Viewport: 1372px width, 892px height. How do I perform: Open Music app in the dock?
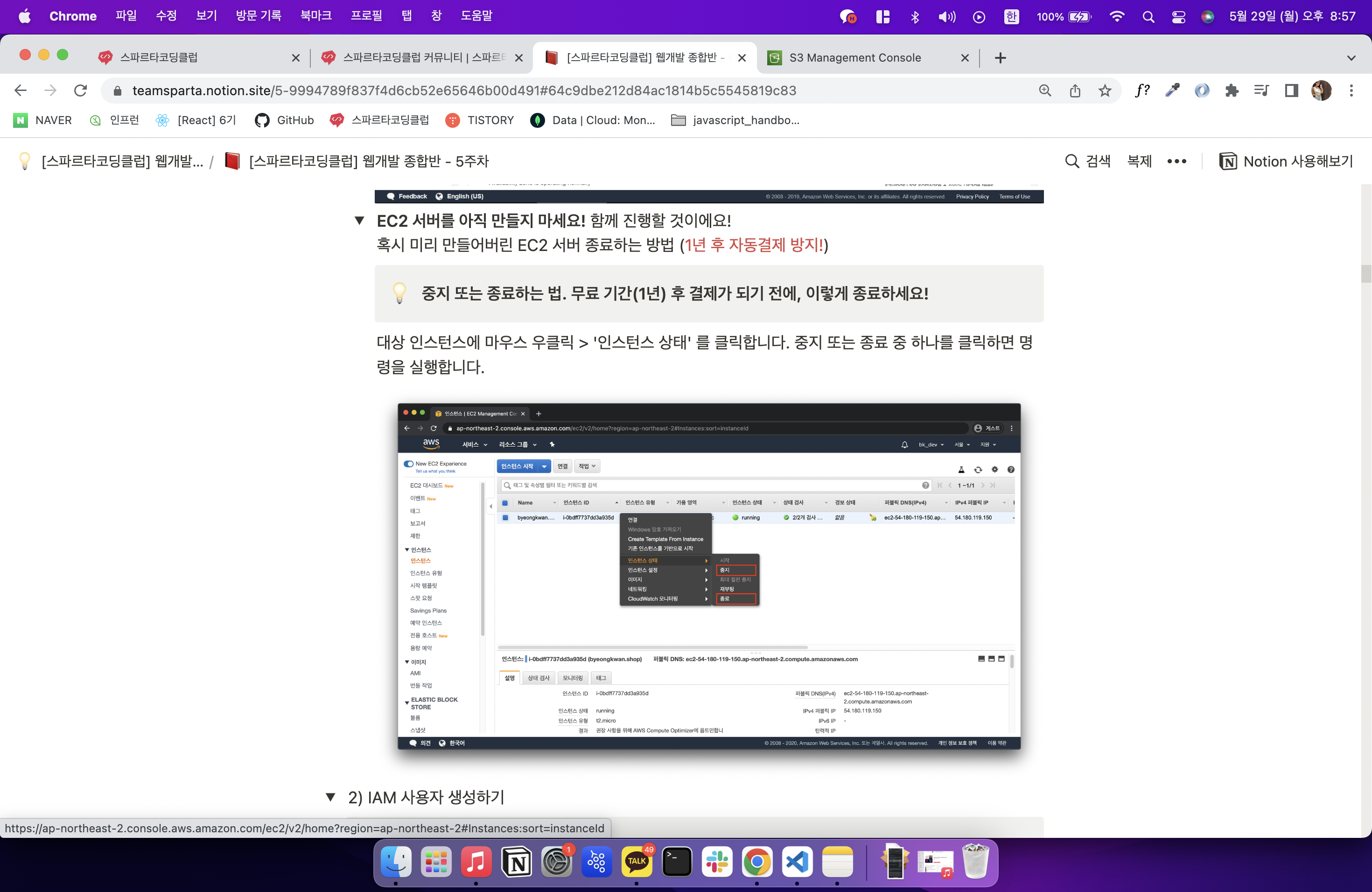pos(476,862)
